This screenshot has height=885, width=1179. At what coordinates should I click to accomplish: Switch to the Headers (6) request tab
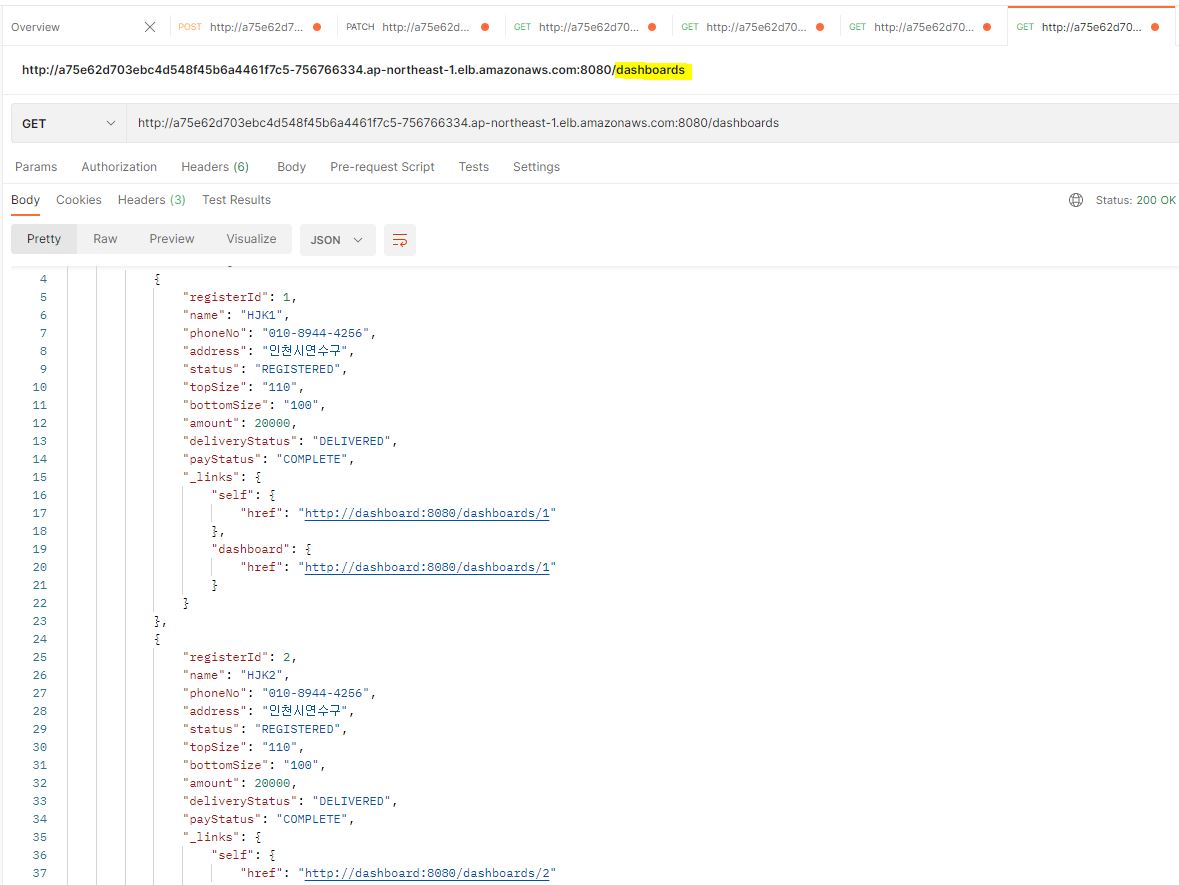214,166
